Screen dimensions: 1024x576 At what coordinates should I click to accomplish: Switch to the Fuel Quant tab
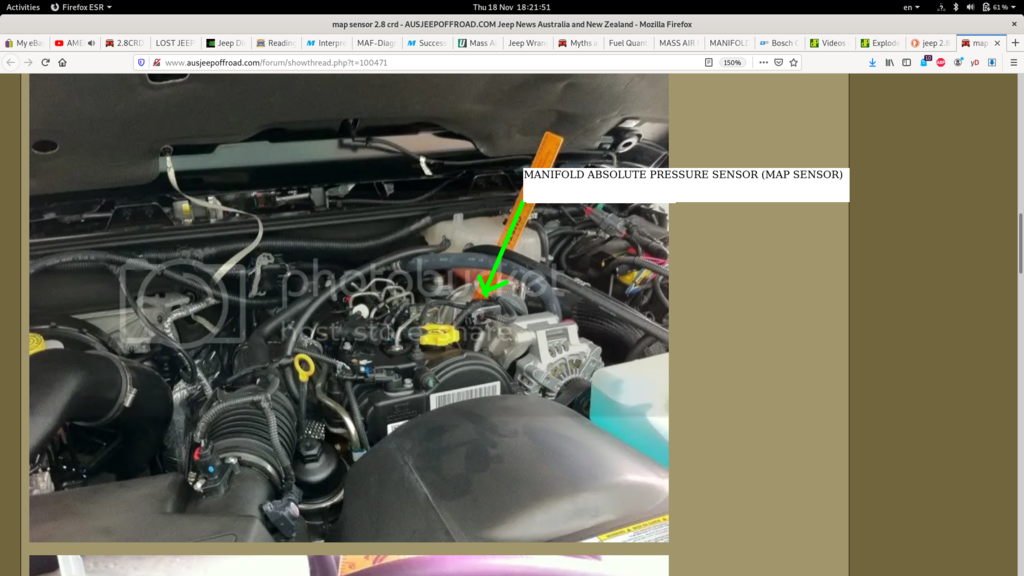click(628, 43)
